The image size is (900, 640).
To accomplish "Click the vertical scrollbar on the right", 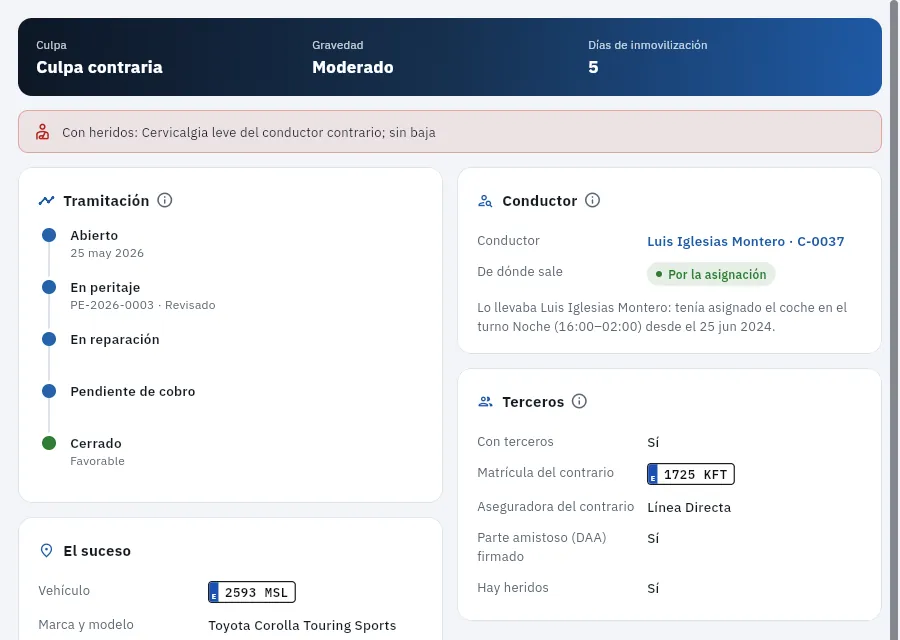I will click(x=894, y=320).
